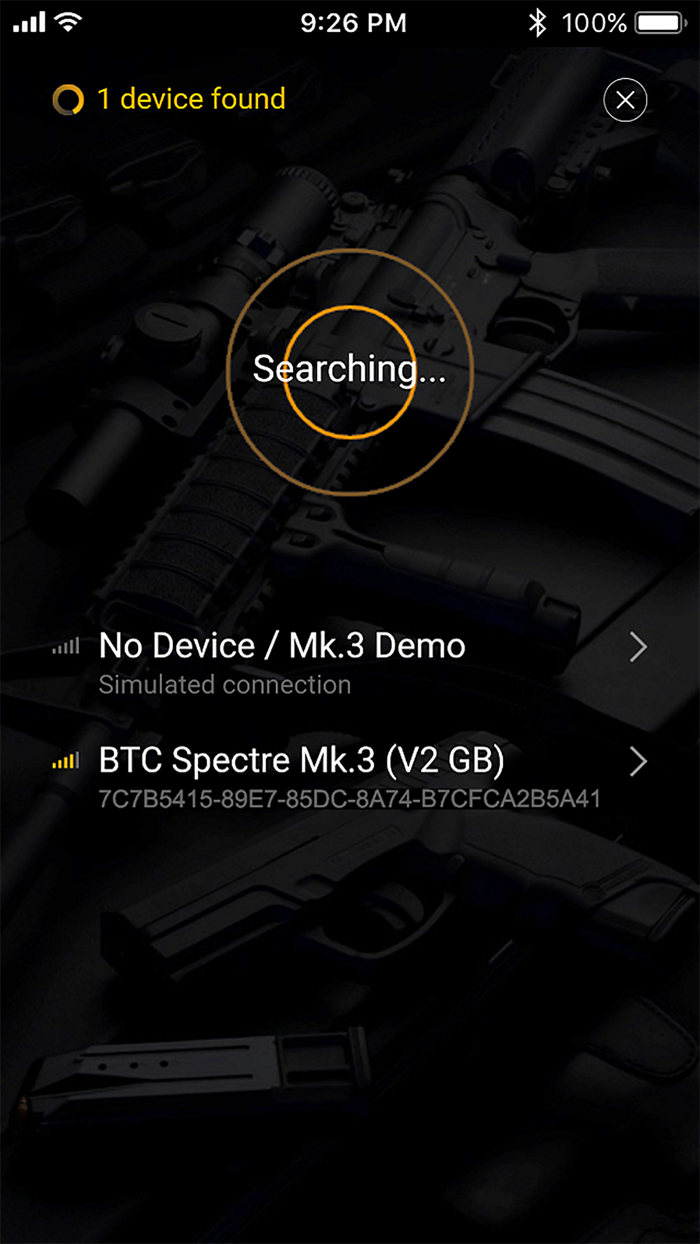
Task: Tap the Bluetooth status bar icon
Action: pyautogui.click(x=538, y=22)
